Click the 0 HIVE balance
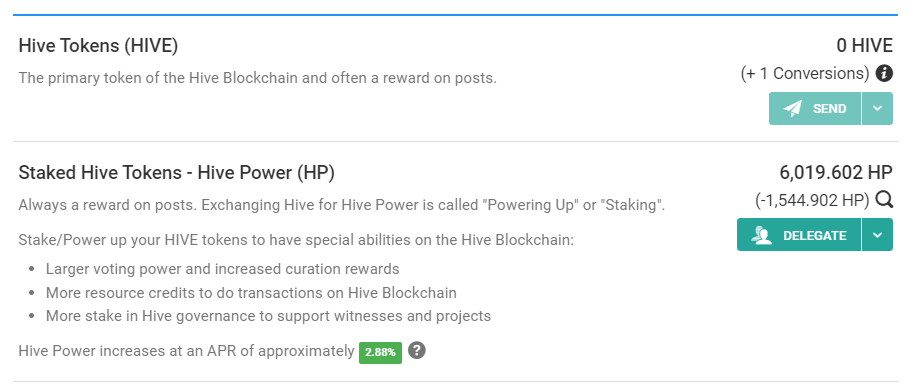Image resolution: width=913 pixels, height=389 pixels. click(864, 46)
